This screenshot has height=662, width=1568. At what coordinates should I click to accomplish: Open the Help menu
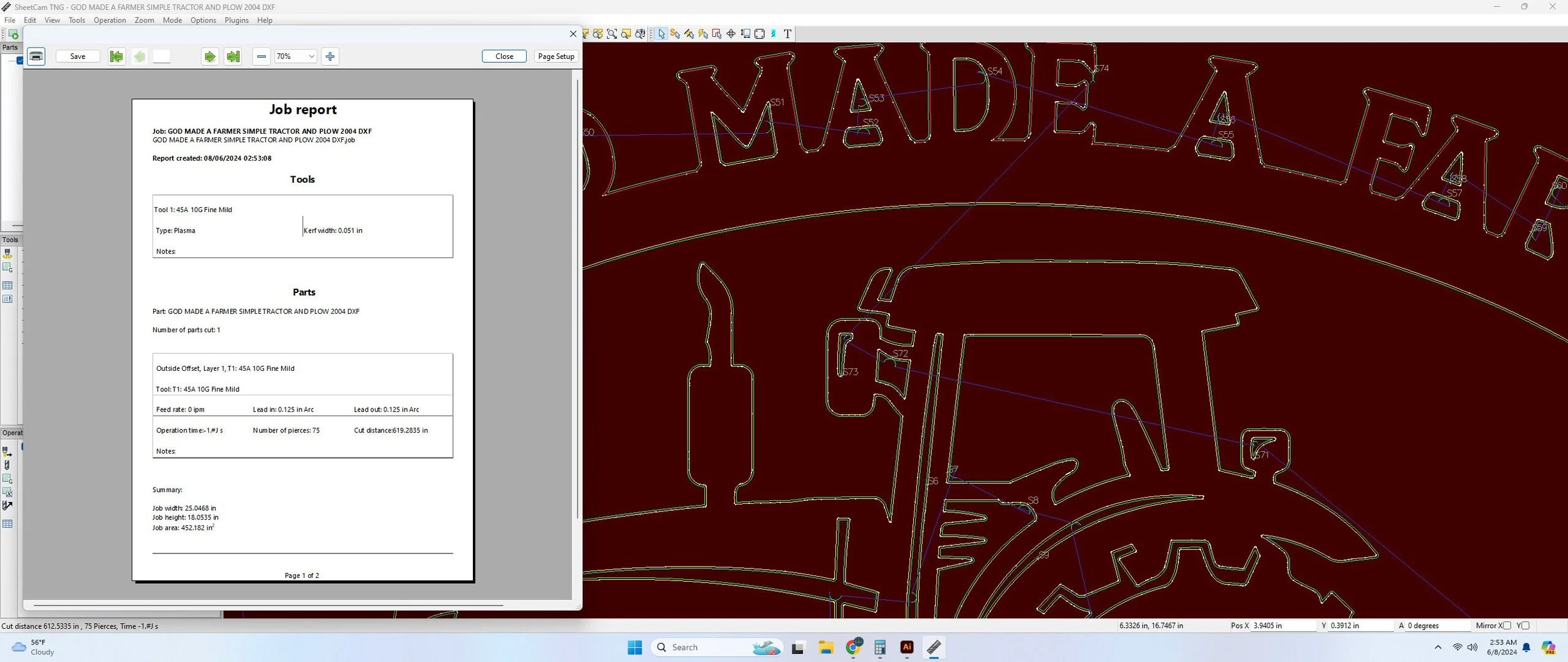(265, 20)
